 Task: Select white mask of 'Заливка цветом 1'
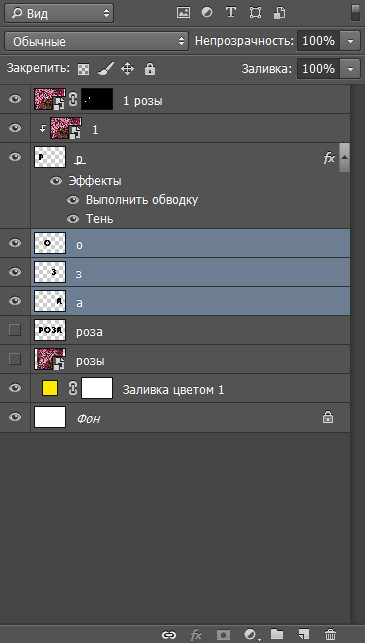tap(97, 388)
